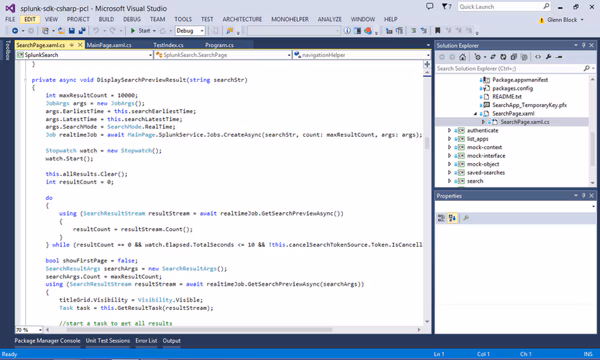600x360 pixels.
Task: Pin the SearchPage.xaml.cs tab
Action: [x=72, y=45]
